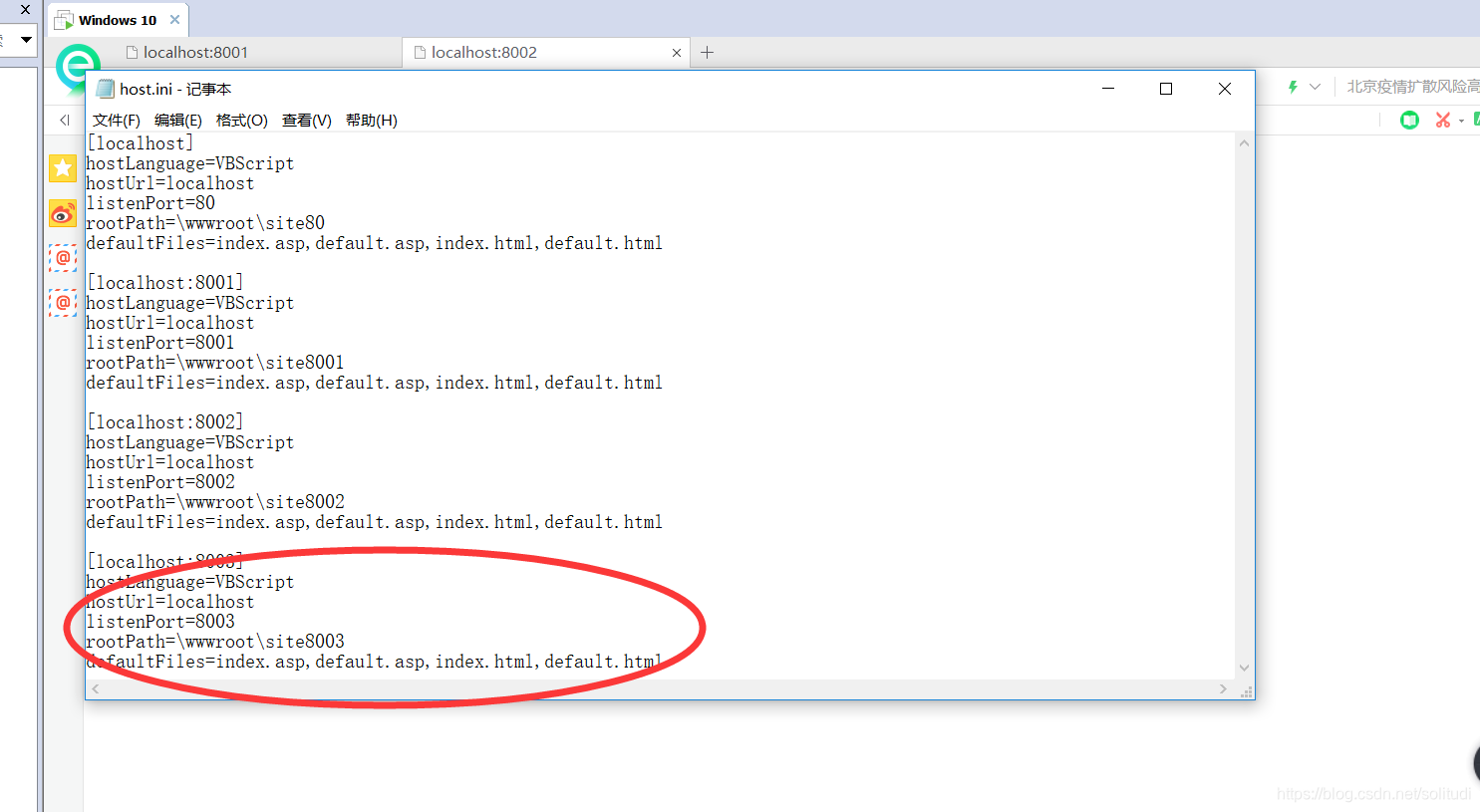Click the 360 browser logo icon
The height and width of the screenshot is (812, 1480).
pos(76,68)
